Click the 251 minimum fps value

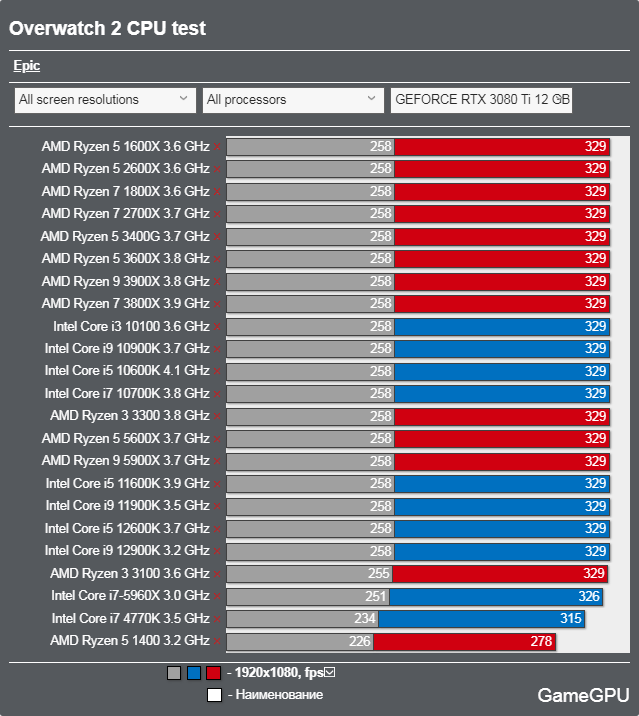[376, 596]
